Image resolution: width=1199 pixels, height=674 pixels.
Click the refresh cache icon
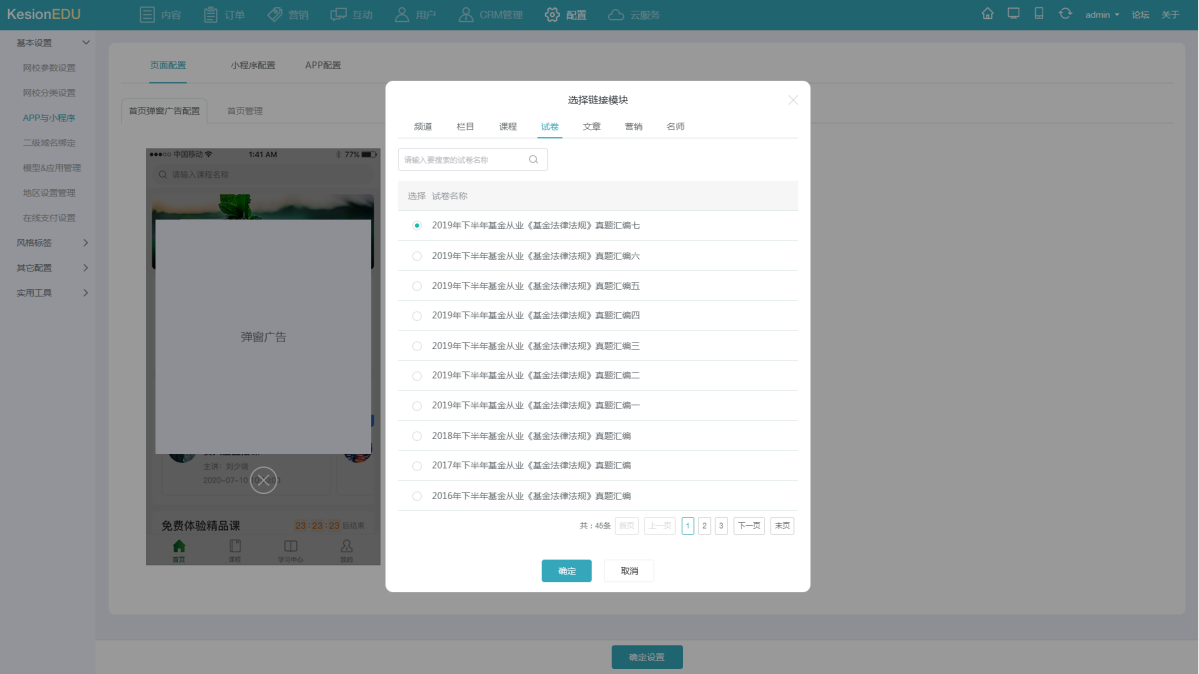(x=1065, y=14)
